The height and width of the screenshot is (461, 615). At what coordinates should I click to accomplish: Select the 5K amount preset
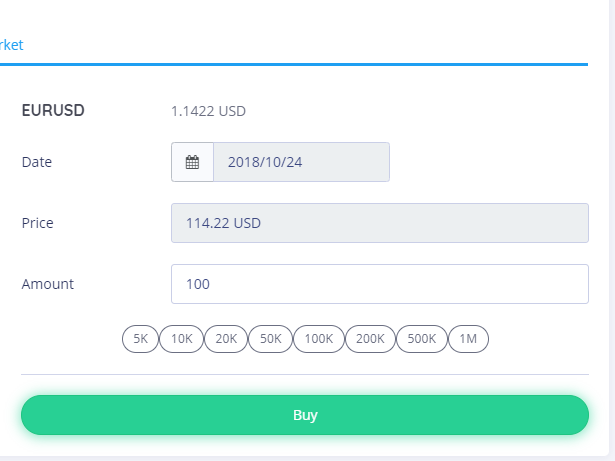coord(140,339)
